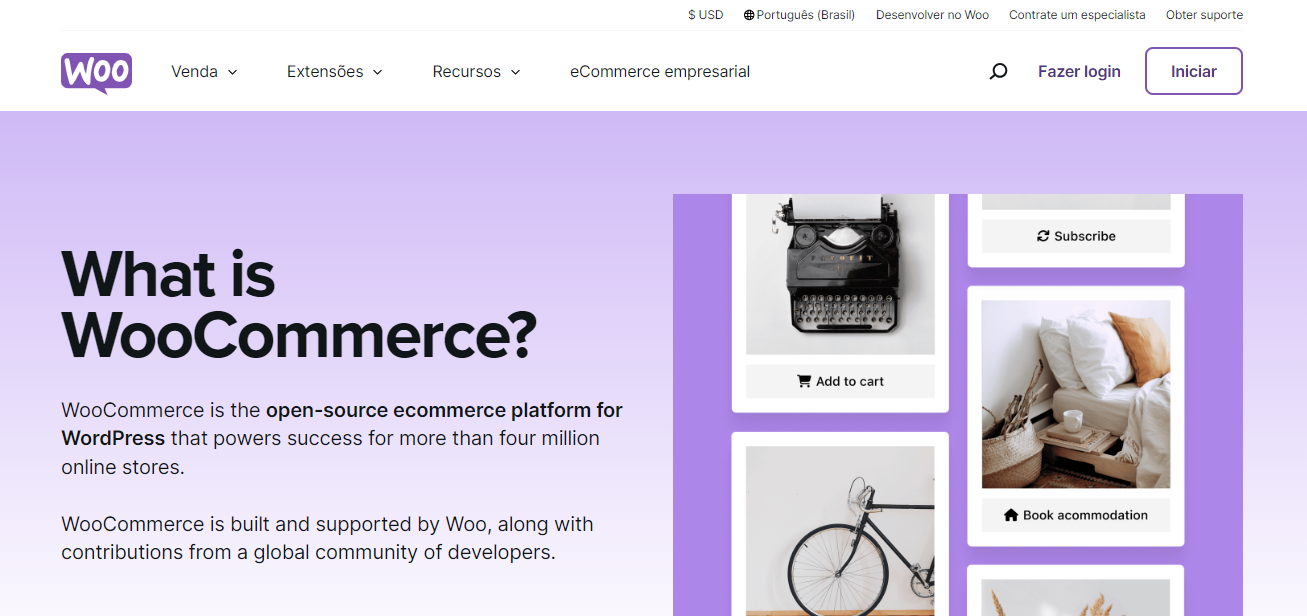Open the search magnifier icon

click(998, 72)
